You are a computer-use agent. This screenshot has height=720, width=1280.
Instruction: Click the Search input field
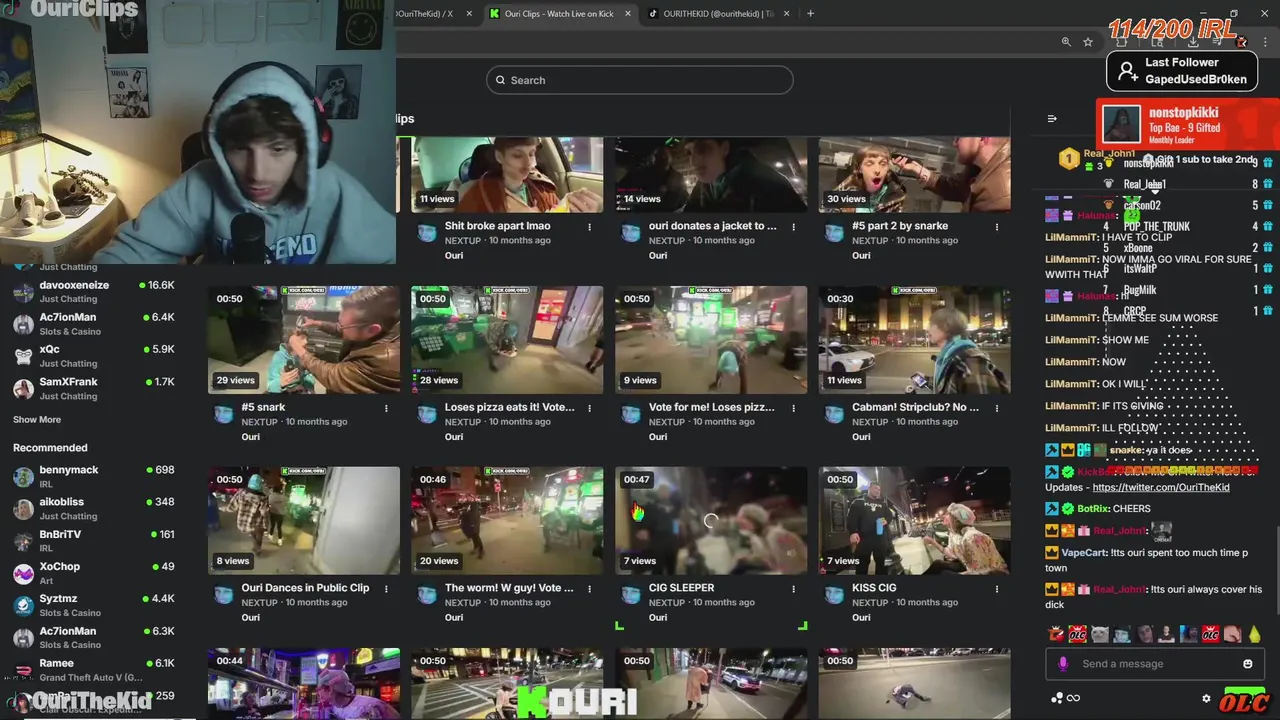tap(640, 80)
